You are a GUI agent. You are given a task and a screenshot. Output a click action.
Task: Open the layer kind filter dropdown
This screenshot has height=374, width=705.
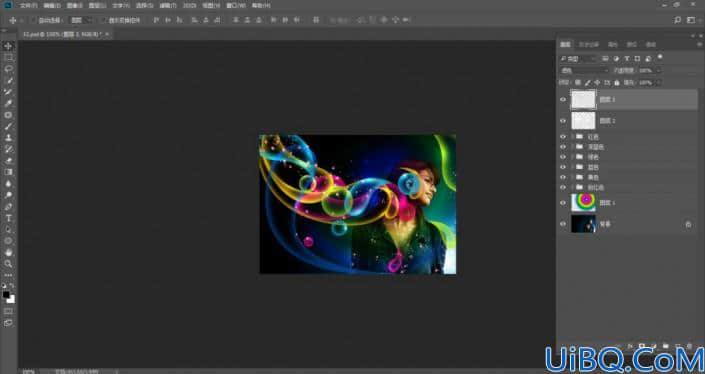coord(578,59)
